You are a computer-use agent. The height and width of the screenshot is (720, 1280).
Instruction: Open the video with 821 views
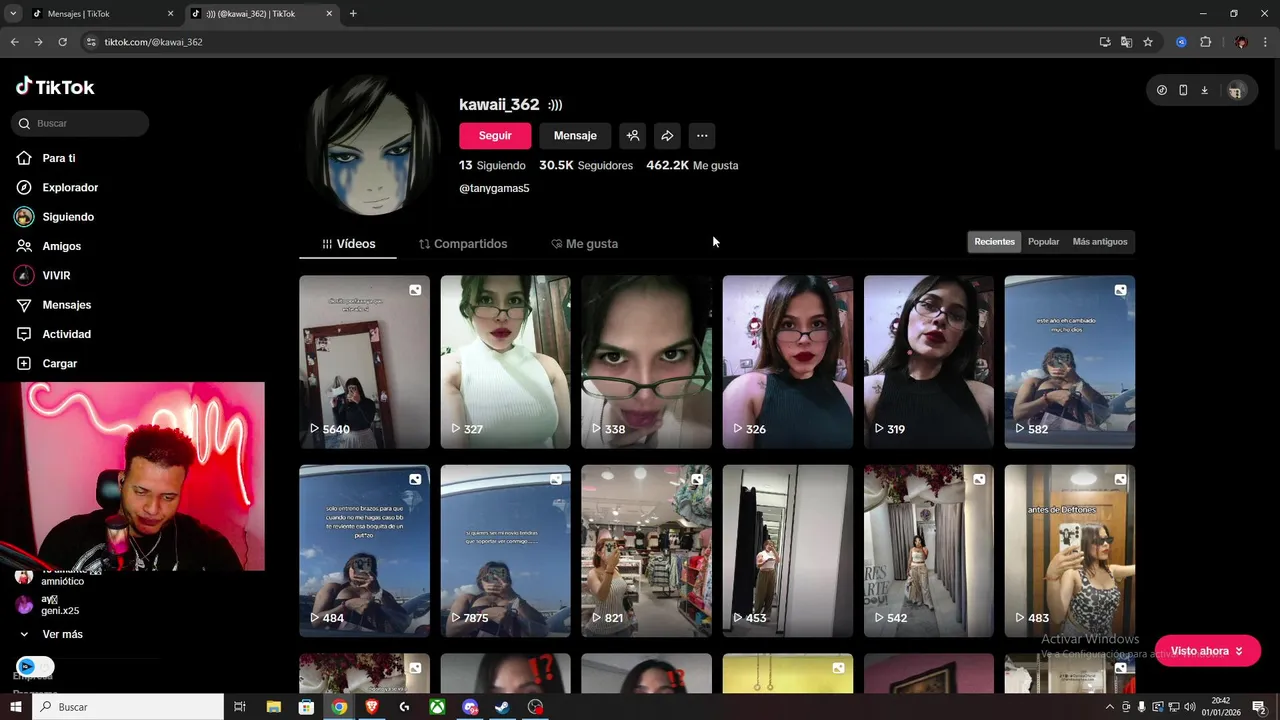pos(646,551)
